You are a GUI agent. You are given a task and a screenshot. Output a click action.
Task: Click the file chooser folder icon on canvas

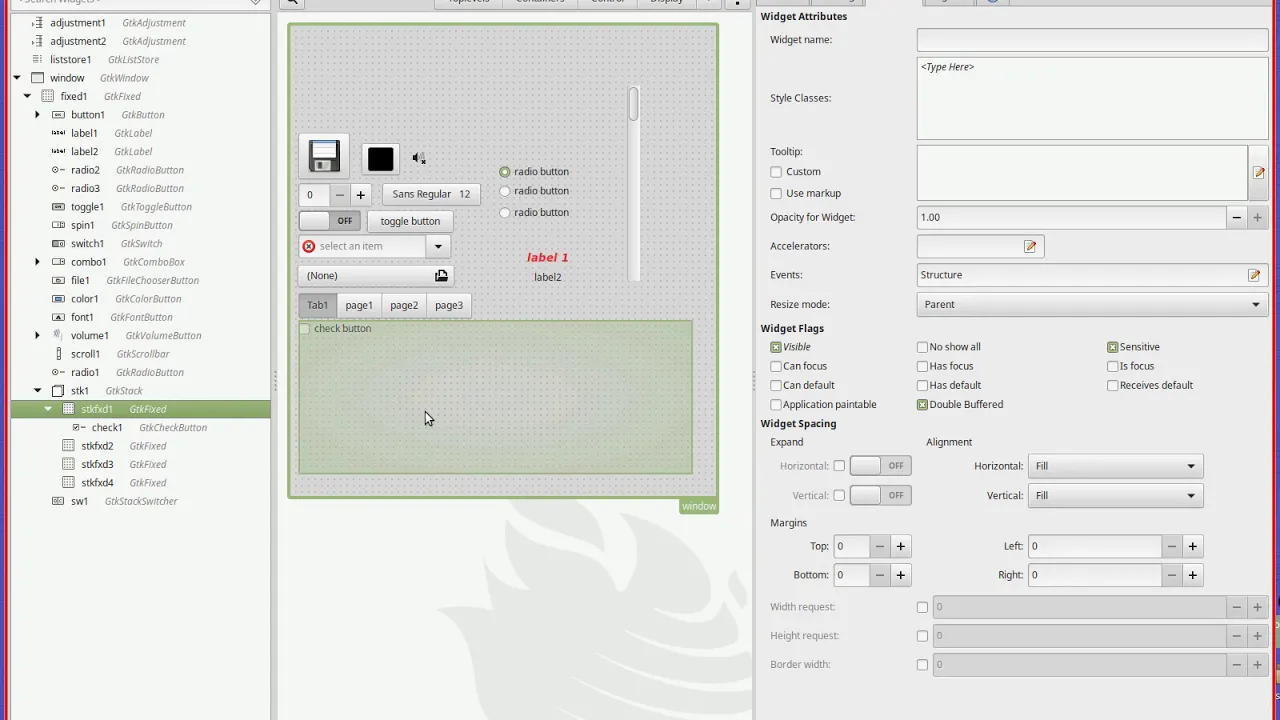click(x=441, y=276)
